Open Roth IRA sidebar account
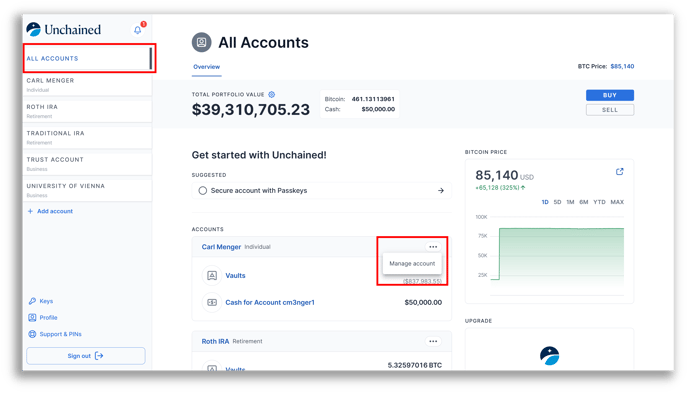The width and height of the screenshot is (688, 393). 88,111
